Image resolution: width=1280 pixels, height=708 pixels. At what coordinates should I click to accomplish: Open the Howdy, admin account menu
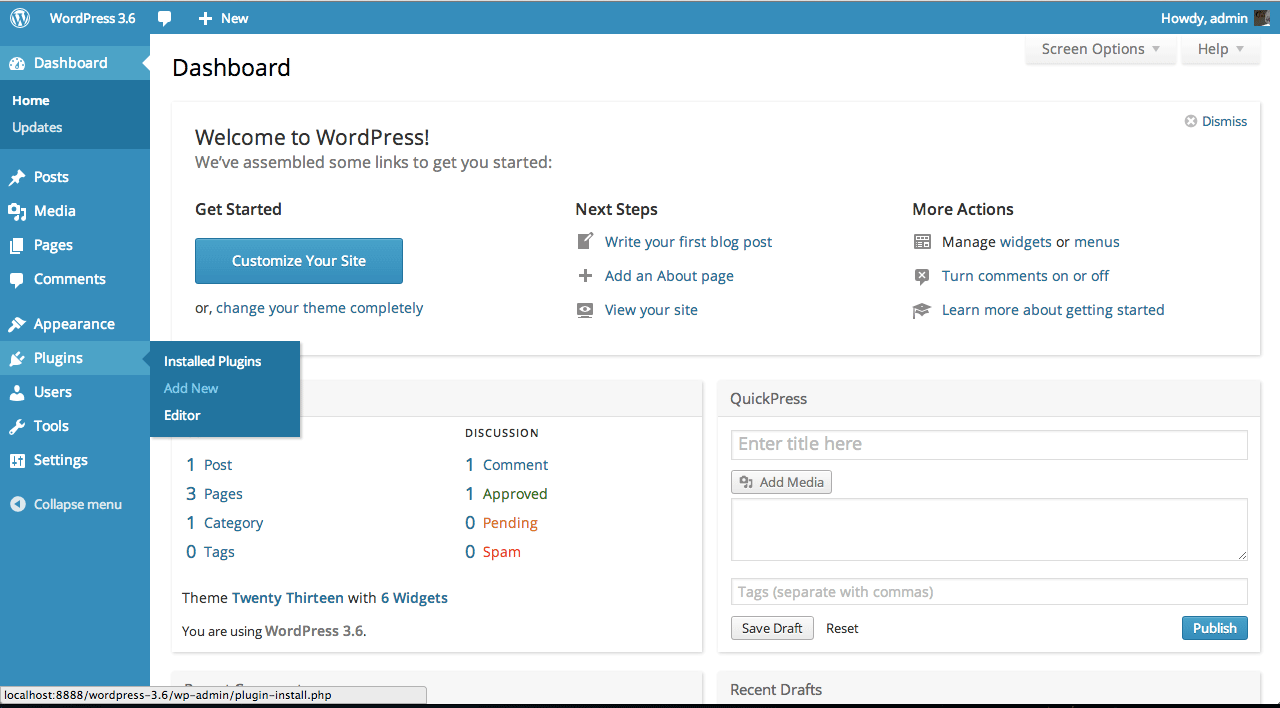(x=1215, y=18)
